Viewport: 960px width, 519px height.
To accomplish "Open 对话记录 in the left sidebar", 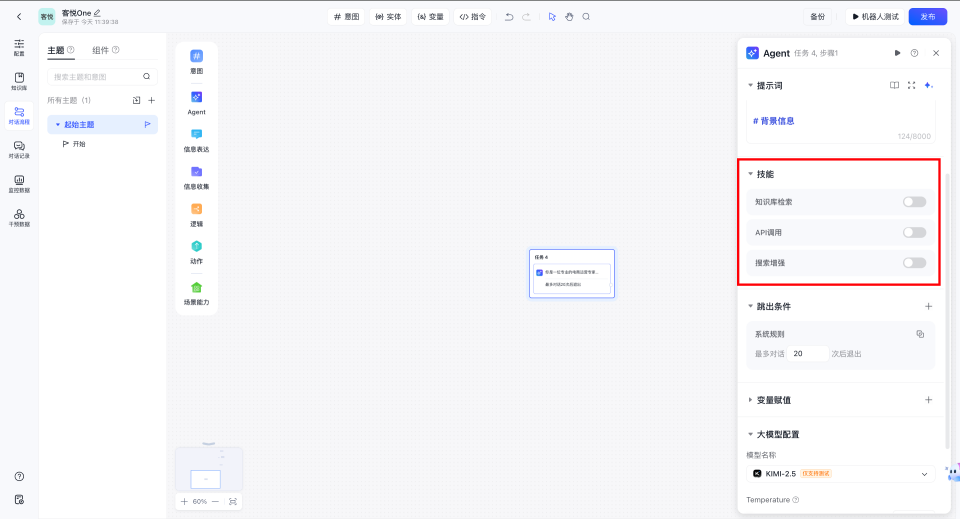I will 19,150.
